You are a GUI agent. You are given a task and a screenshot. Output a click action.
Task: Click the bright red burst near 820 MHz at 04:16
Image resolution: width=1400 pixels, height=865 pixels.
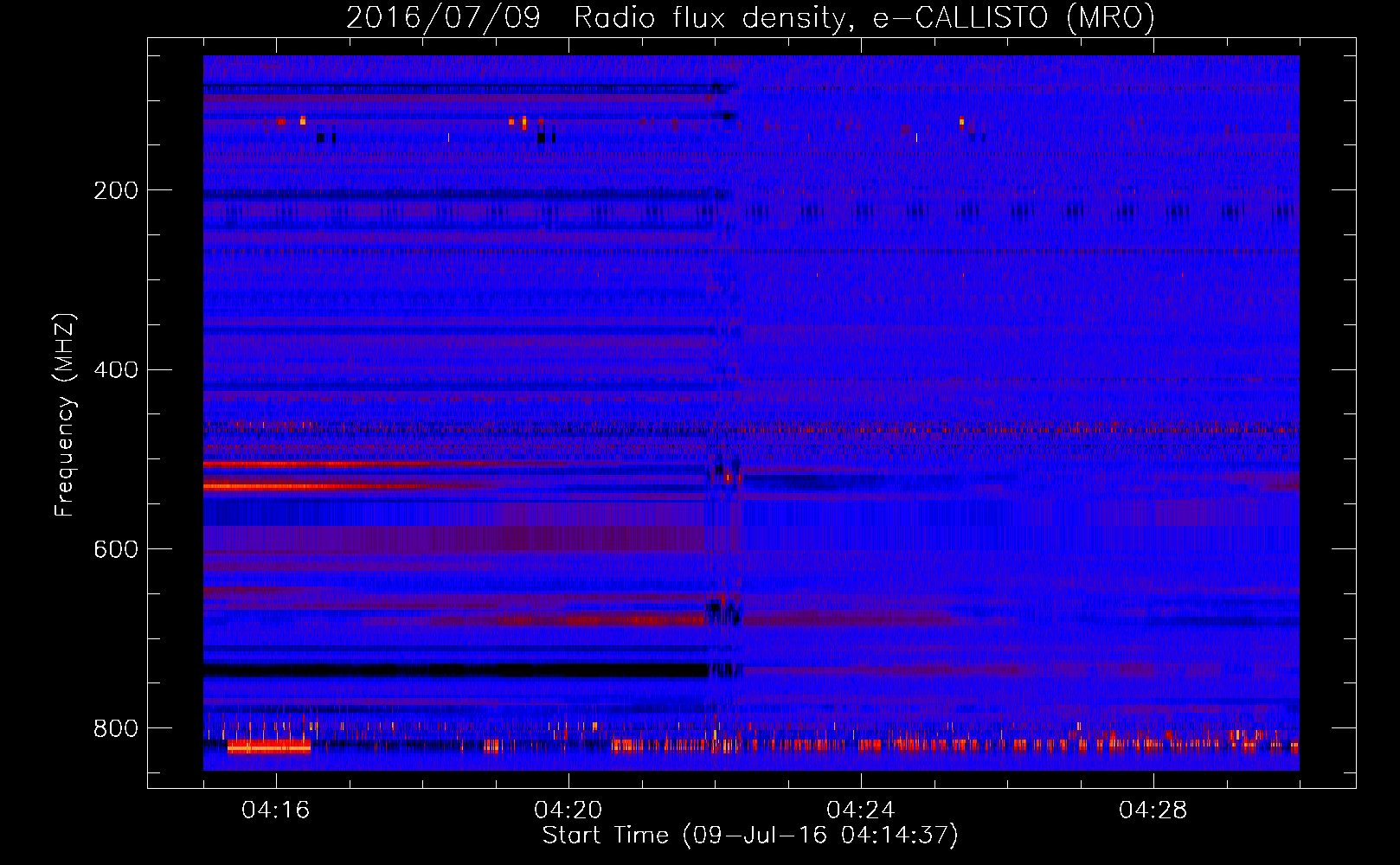[x=269, y=746]
